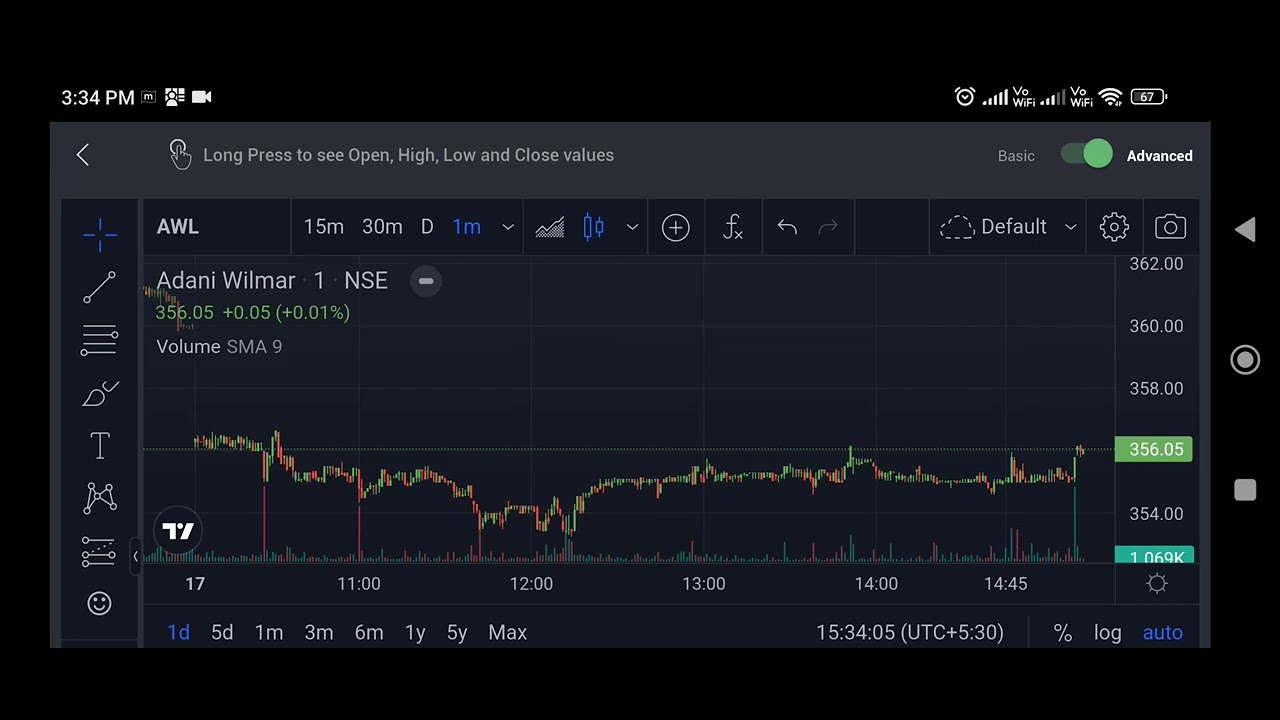Open the forecasting and measurement tools
Image resolution: width=1280 pixels, height=720 pixels.
(x=100, y=551)
